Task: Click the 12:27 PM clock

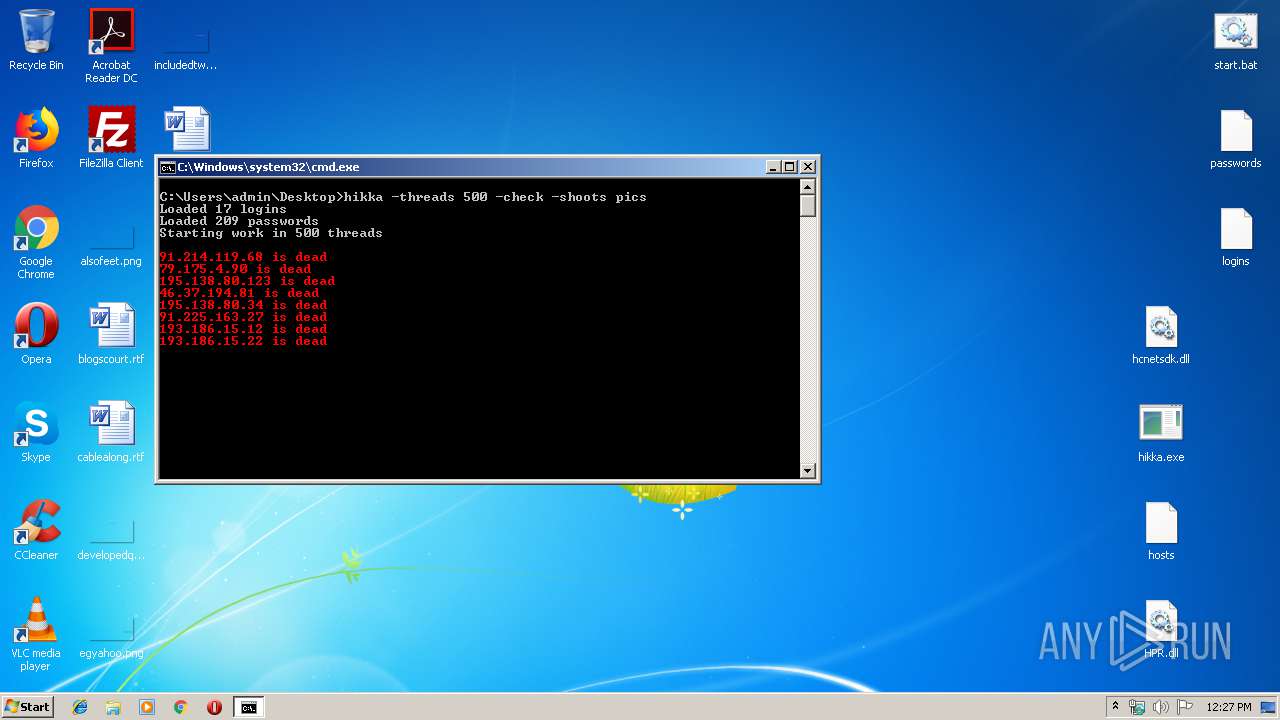Action: coord(1229,707)
